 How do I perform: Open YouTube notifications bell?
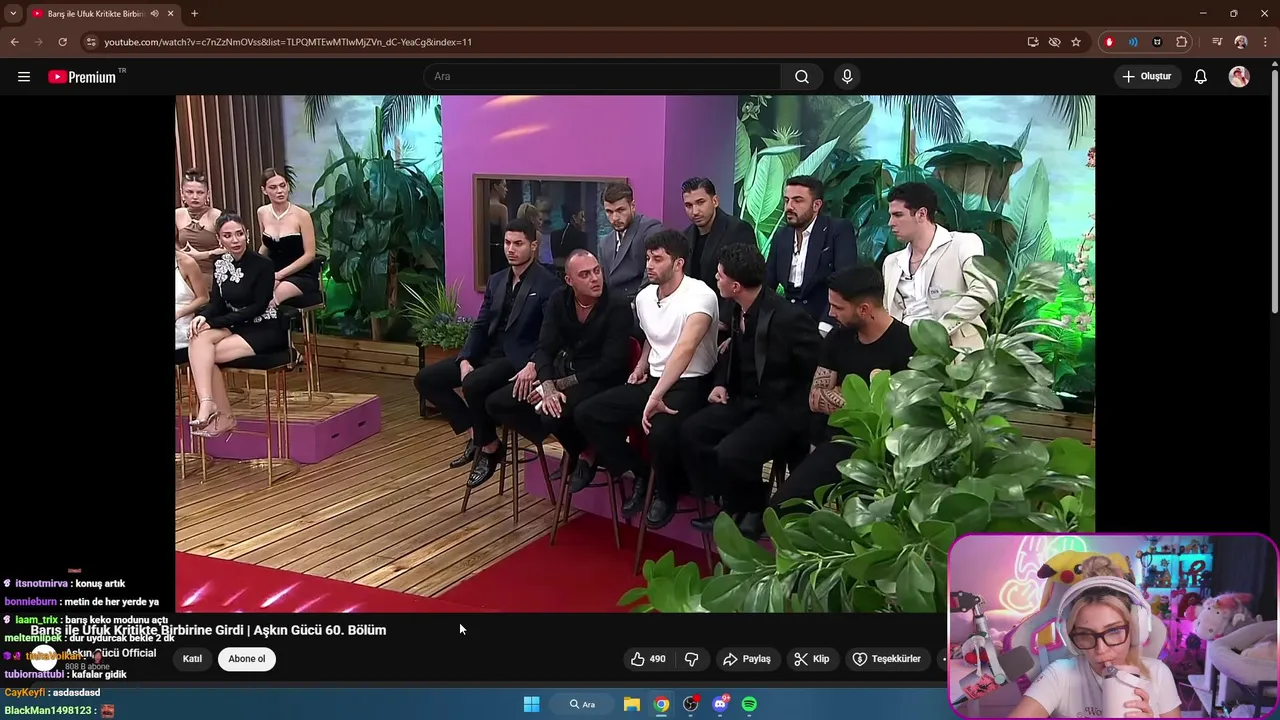click(x=1201, y=77)
